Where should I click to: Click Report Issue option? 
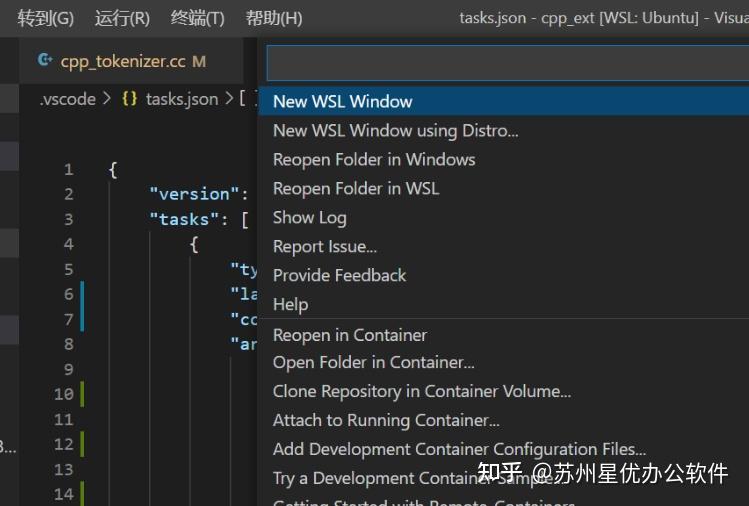tap(325, 246)
